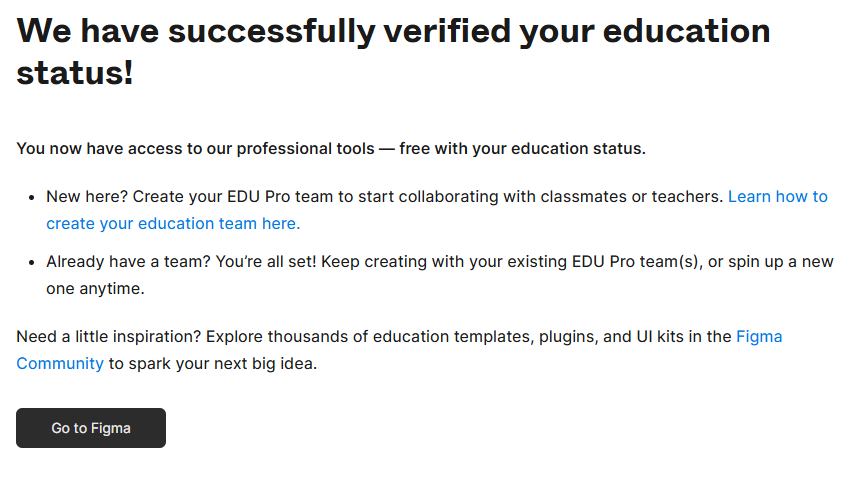This screenshot has height=486, width=860.
Task: Click the first bullet point marker
Action: click(32, 197)
